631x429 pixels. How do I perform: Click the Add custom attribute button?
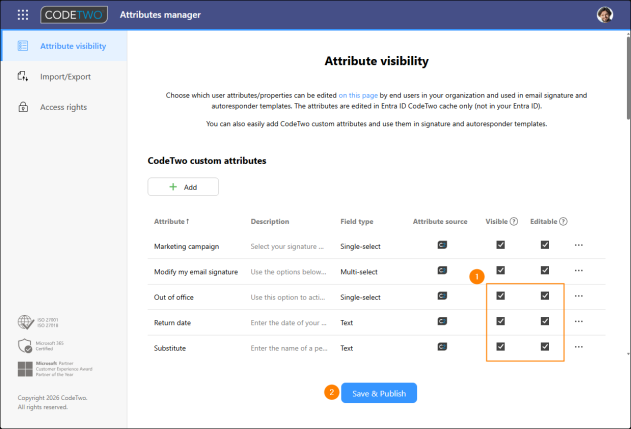[183, 187]
